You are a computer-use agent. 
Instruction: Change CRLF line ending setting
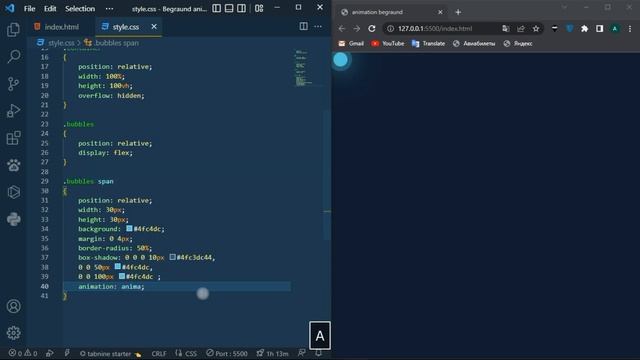coord(159,353)
